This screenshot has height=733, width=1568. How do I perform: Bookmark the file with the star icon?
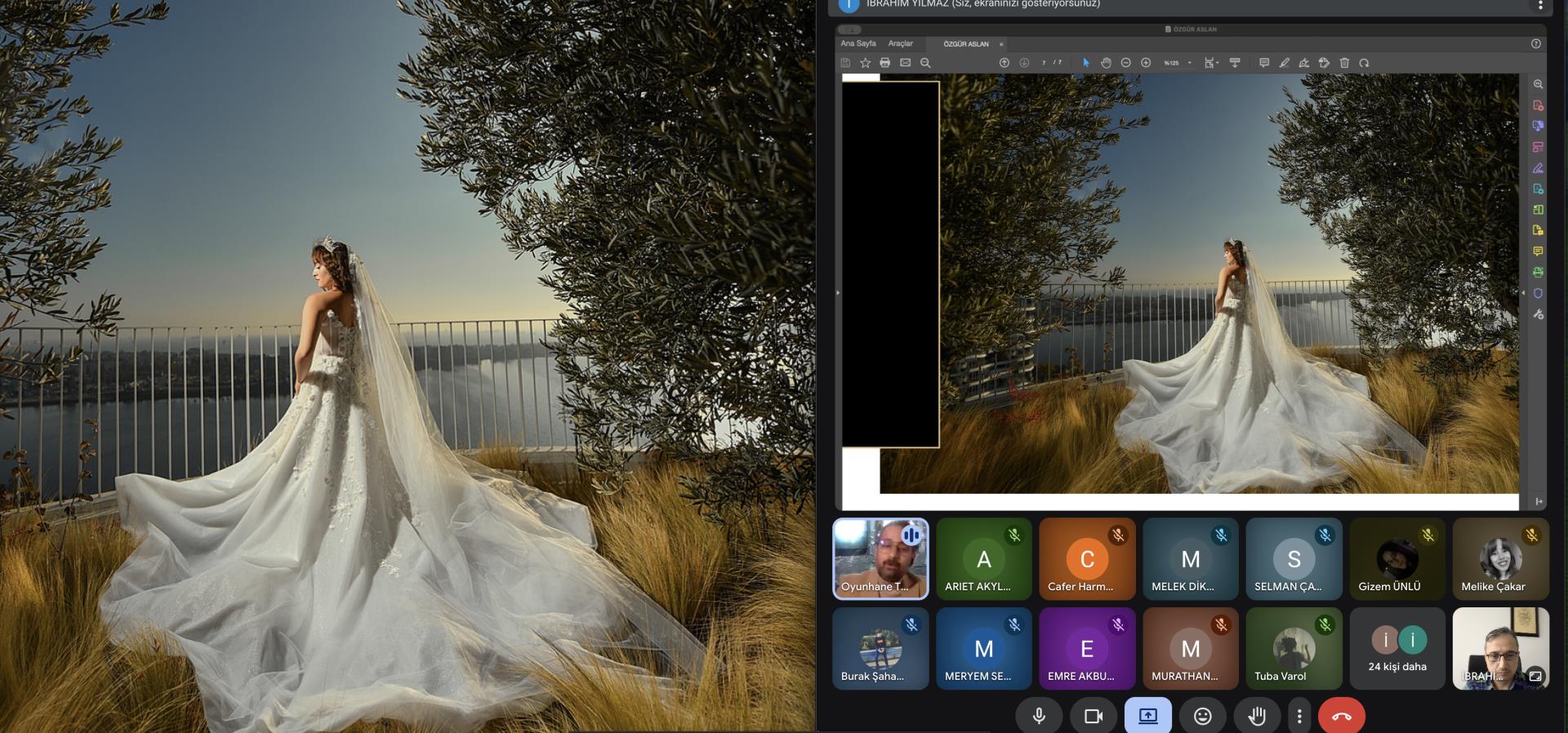point(865,63)
